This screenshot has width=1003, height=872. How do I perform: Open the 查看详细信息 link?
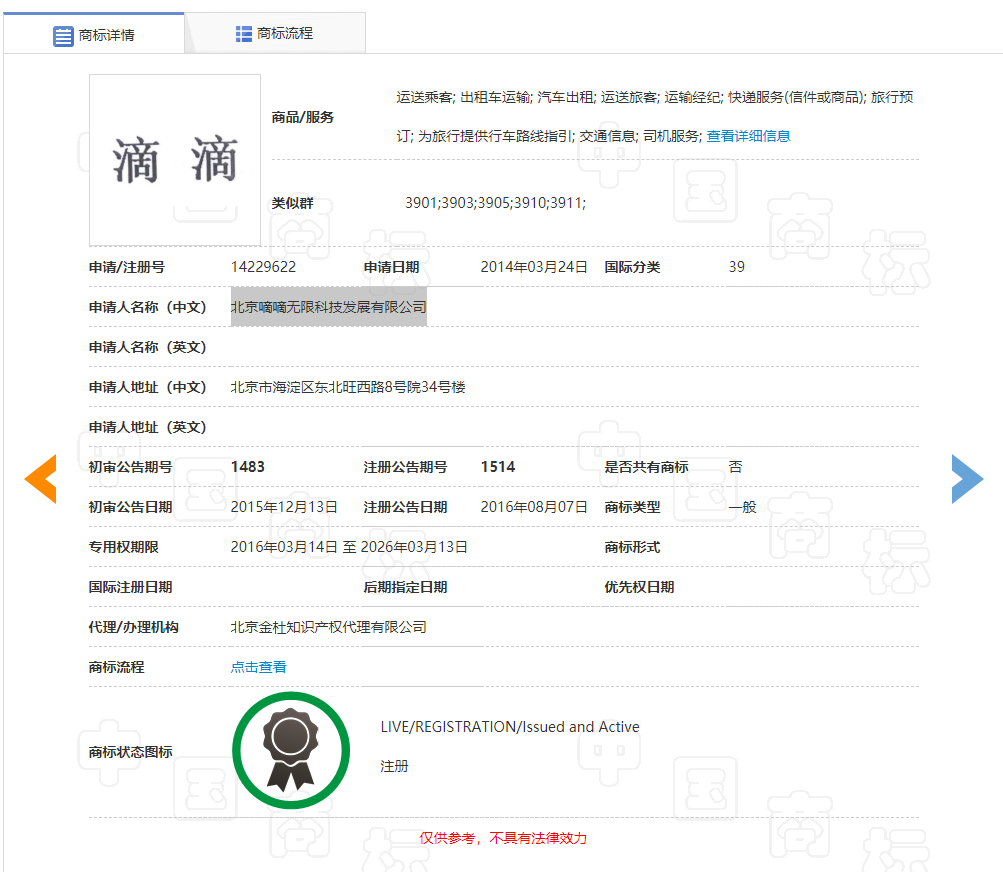pyautogui.click(x=748, y=136)
